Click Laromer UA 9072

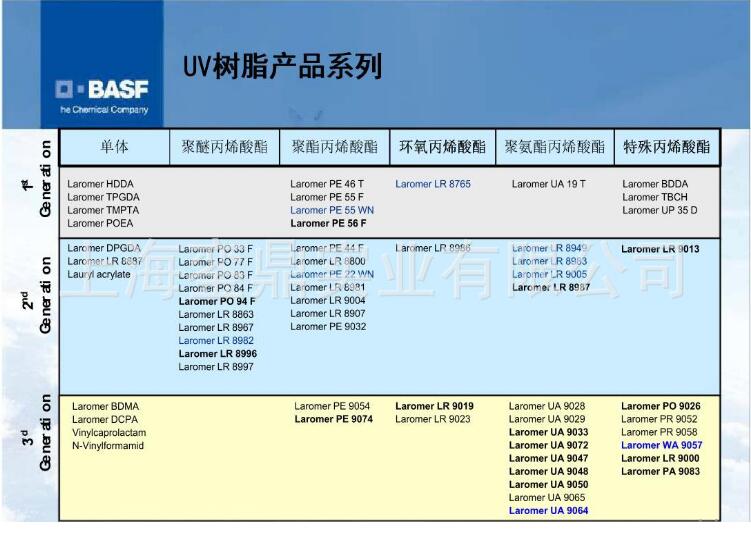coord(549,445)
